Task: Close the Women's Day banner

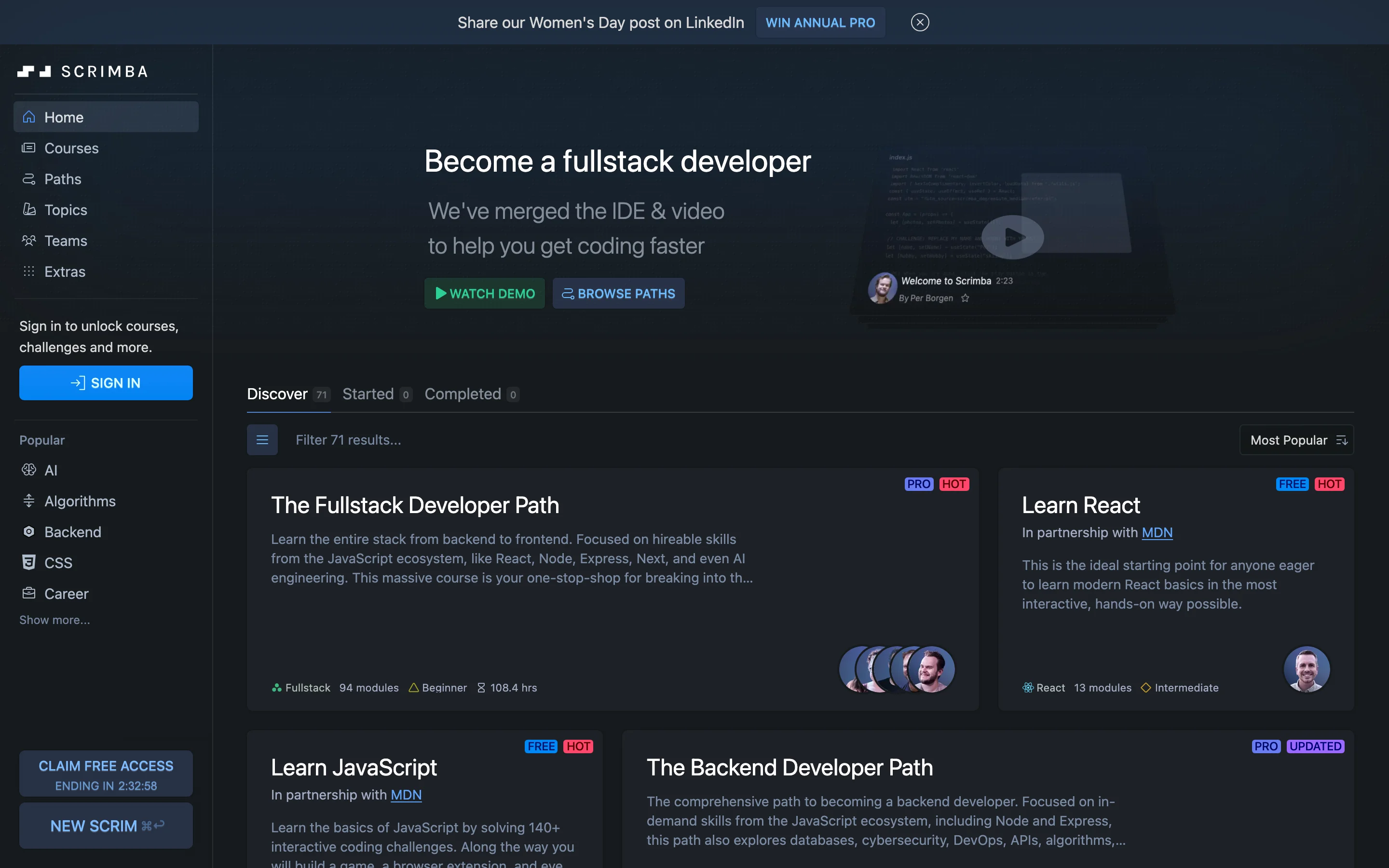Action: (x=920, y=22)
